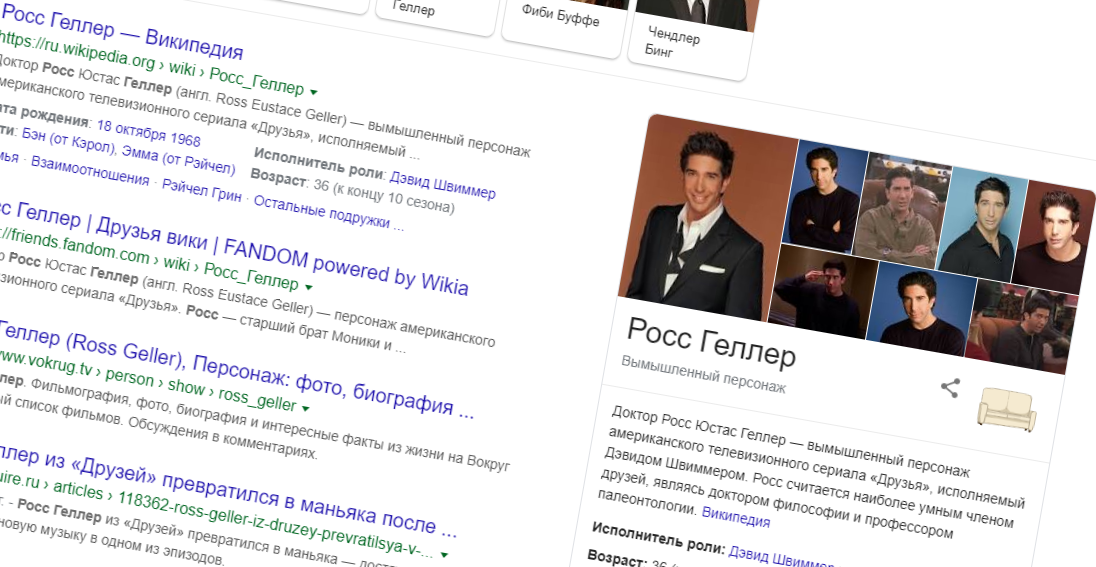Go to the Рэйчел Грин sitelink
This screenshot has height=567, width=1096.
[x=201, y=193]
